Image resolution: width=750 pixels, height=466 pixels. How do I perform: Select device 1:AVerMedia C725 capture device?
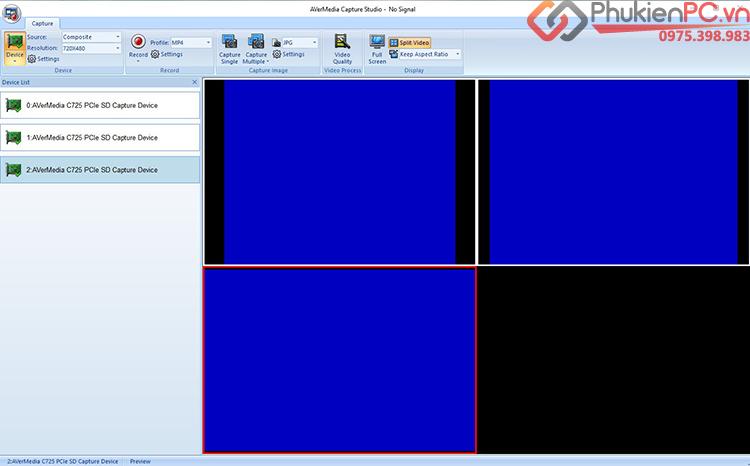pos(100,137)
